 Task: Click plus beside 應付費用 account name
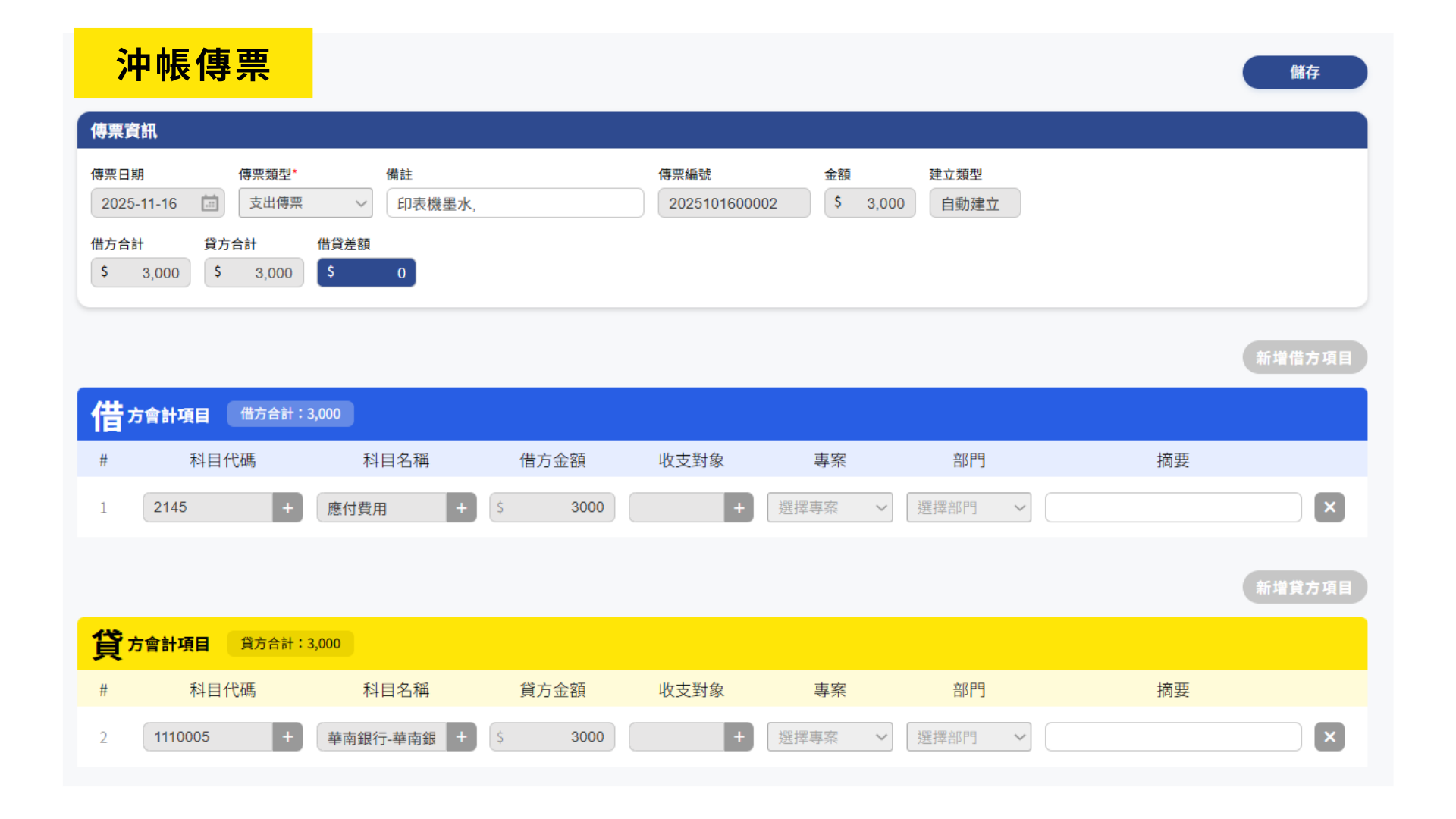[461, 508]
